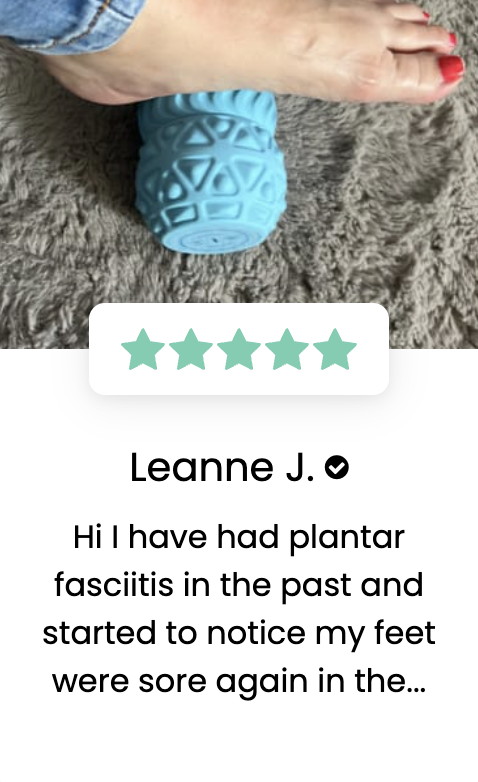Click the line "Hi I have had plantar"

click(239, 537)
